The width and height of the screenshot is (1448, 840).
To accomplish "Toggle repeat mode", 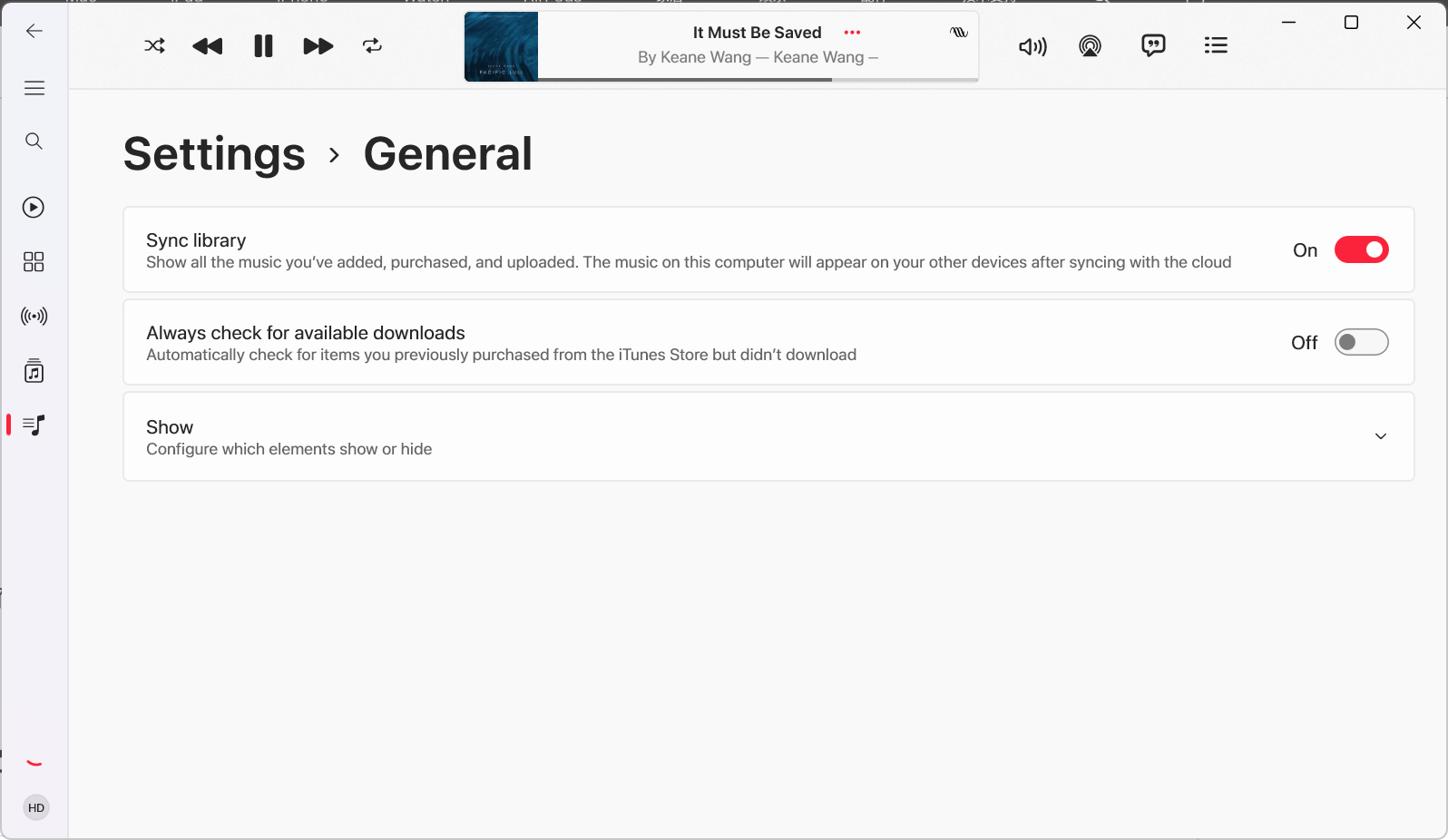I will tap(373, 45).
